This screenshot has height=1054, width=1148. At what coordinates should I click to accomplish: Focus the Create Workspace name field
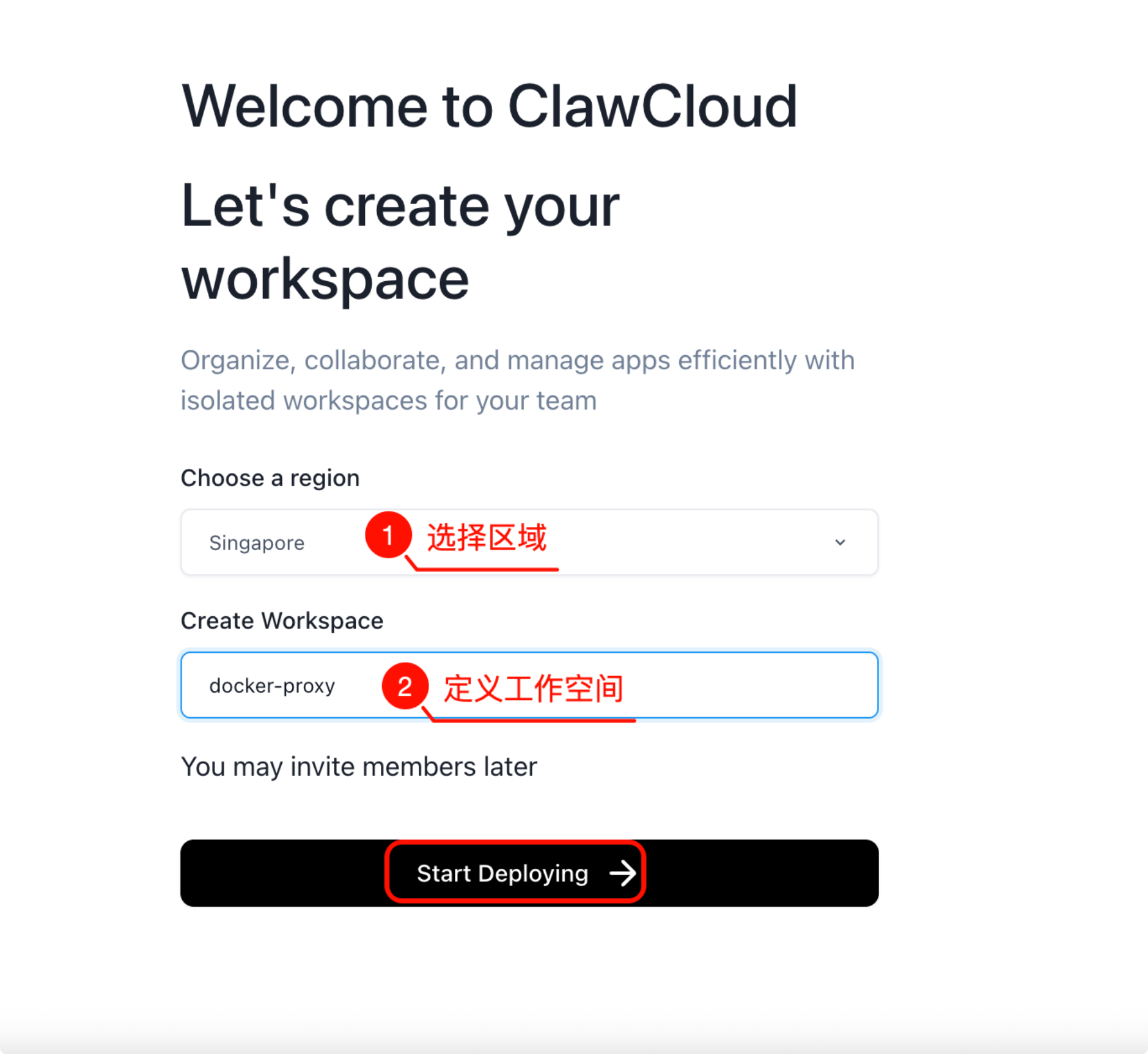click(529, 685)
